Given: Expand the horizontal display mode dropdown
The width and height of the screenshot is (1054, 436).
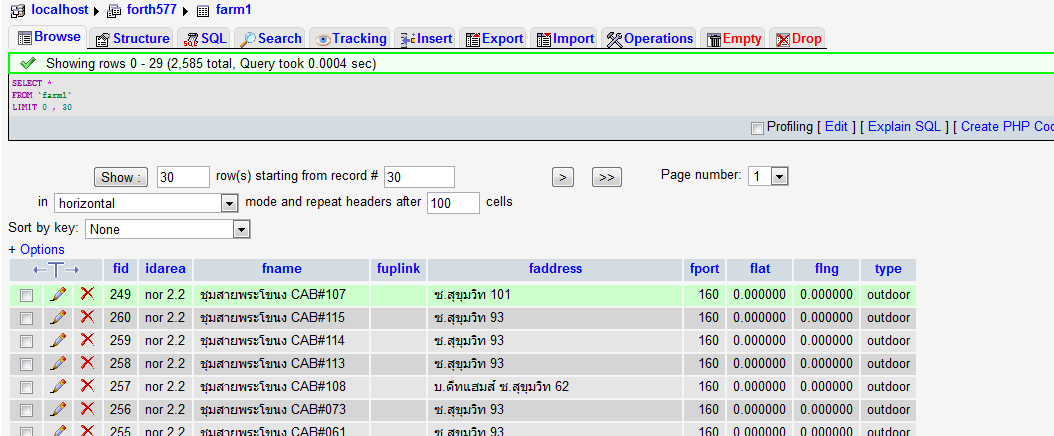Looking at the screenshot, I should [146, 203].
